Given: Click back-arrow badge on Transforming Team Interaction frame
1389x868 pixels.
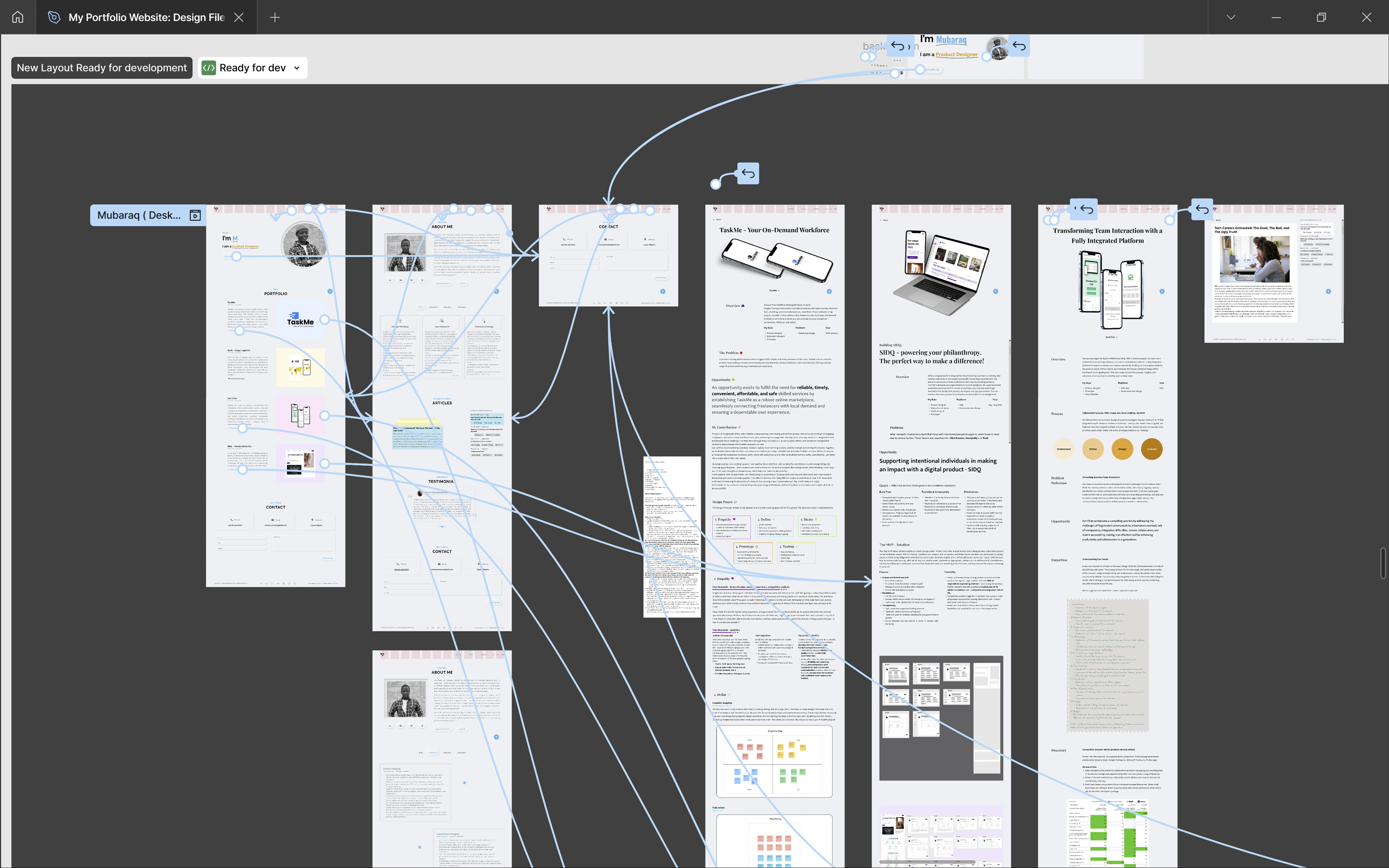Looking at the screenshot, I should (x=1087, y=209).
